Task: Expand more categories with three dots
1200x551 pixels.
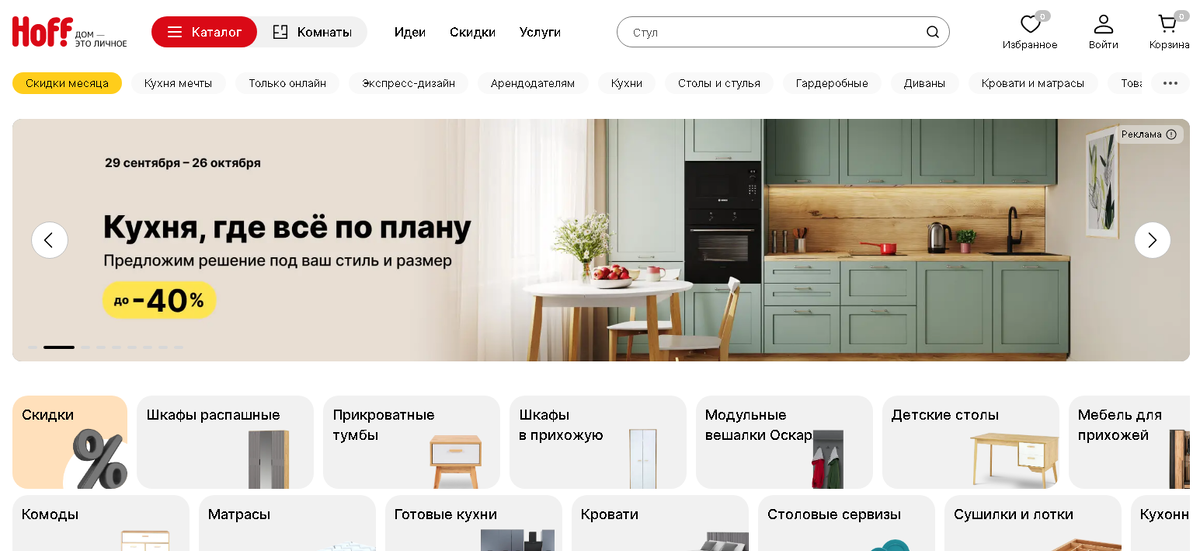Action: pyautogui.click(x=1170, y=83)
